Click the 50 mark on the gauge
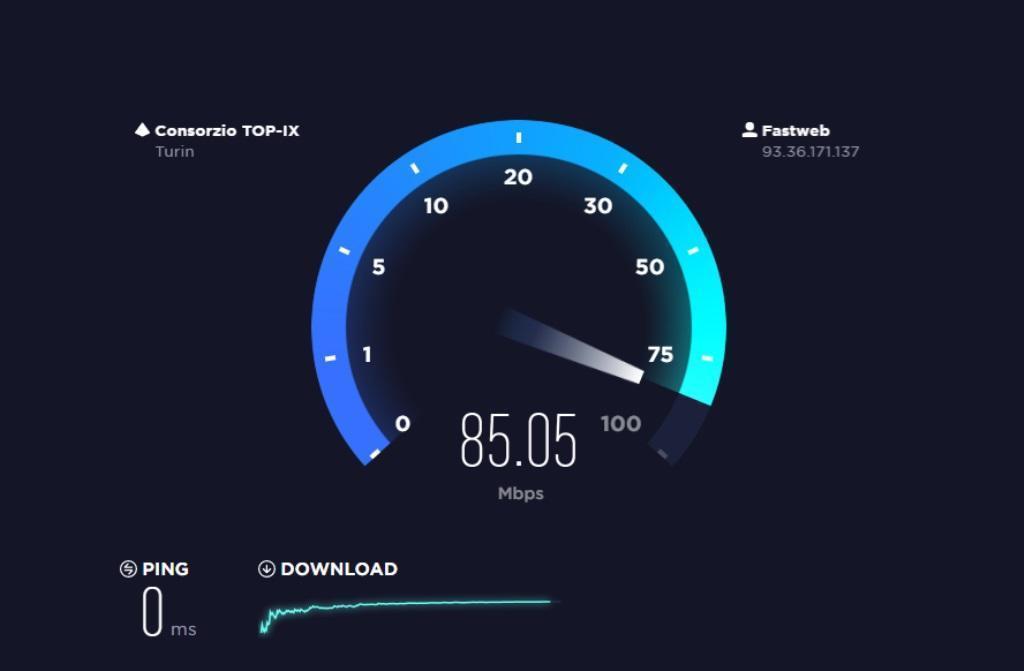Image resolution: width=1024 pixels, height=671 pixels. click(x=649, y=267)
